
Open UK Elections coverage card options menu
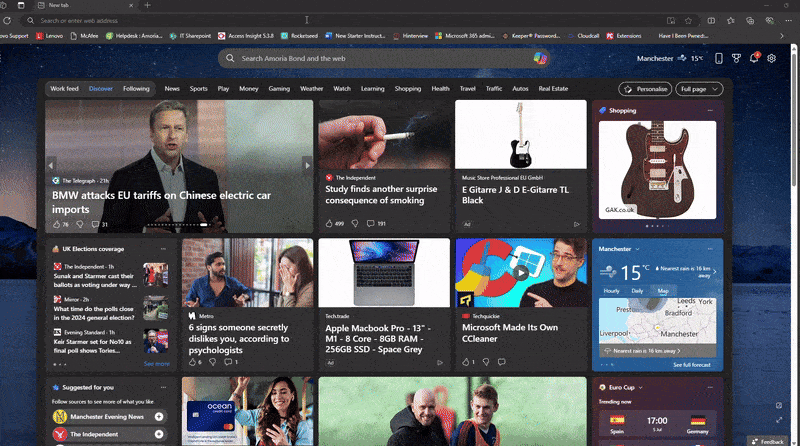coord(163,249)
